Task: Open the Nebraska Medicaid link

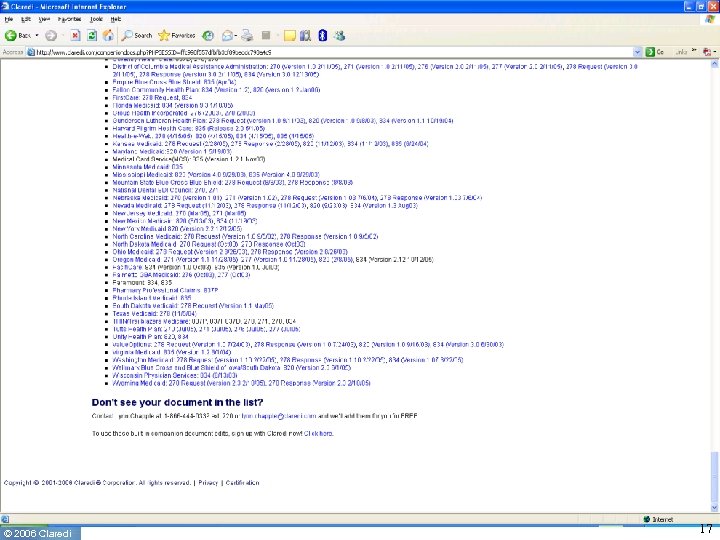Action: click(x=297, y=197)
